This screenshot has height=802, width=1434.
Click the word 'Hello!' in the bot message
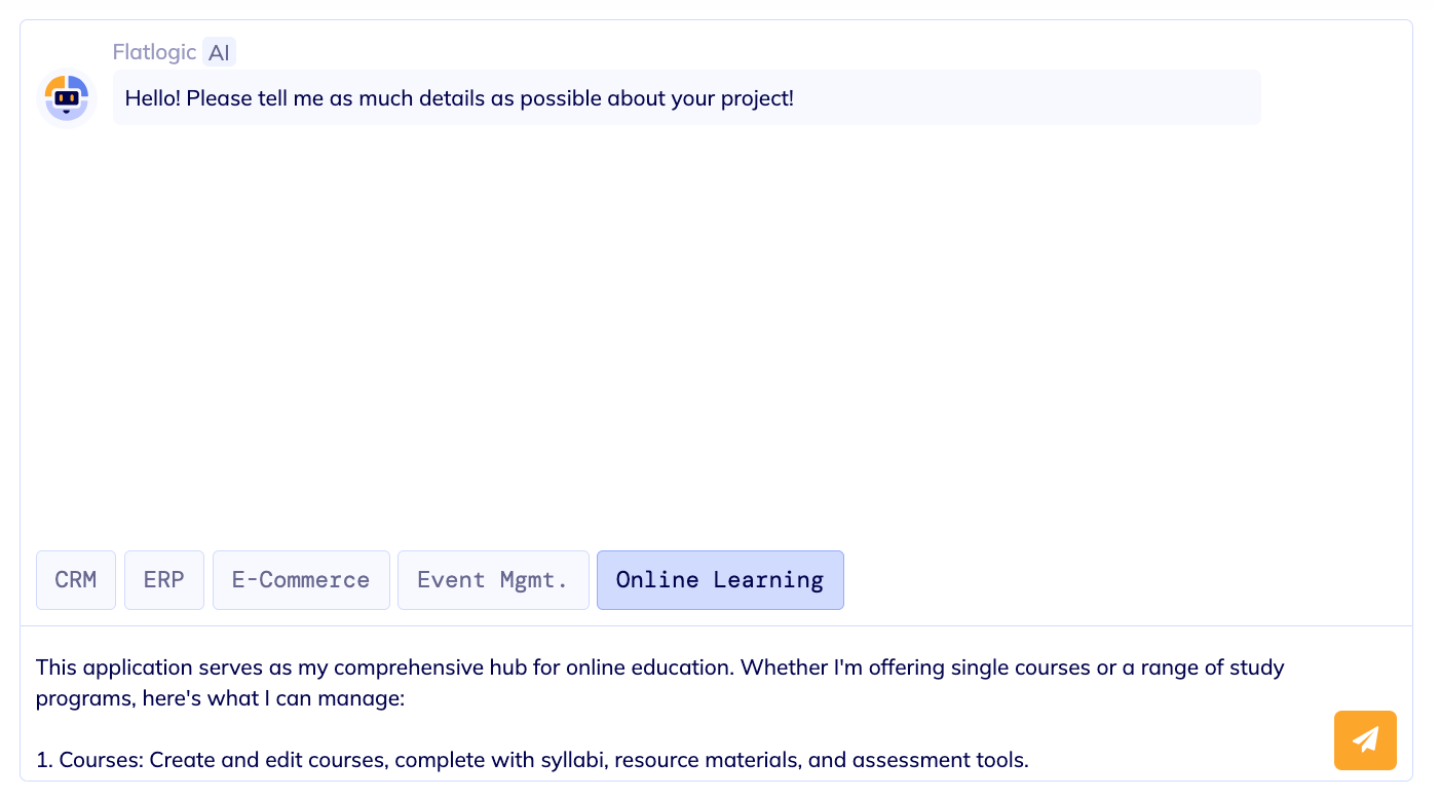point(152,99)
